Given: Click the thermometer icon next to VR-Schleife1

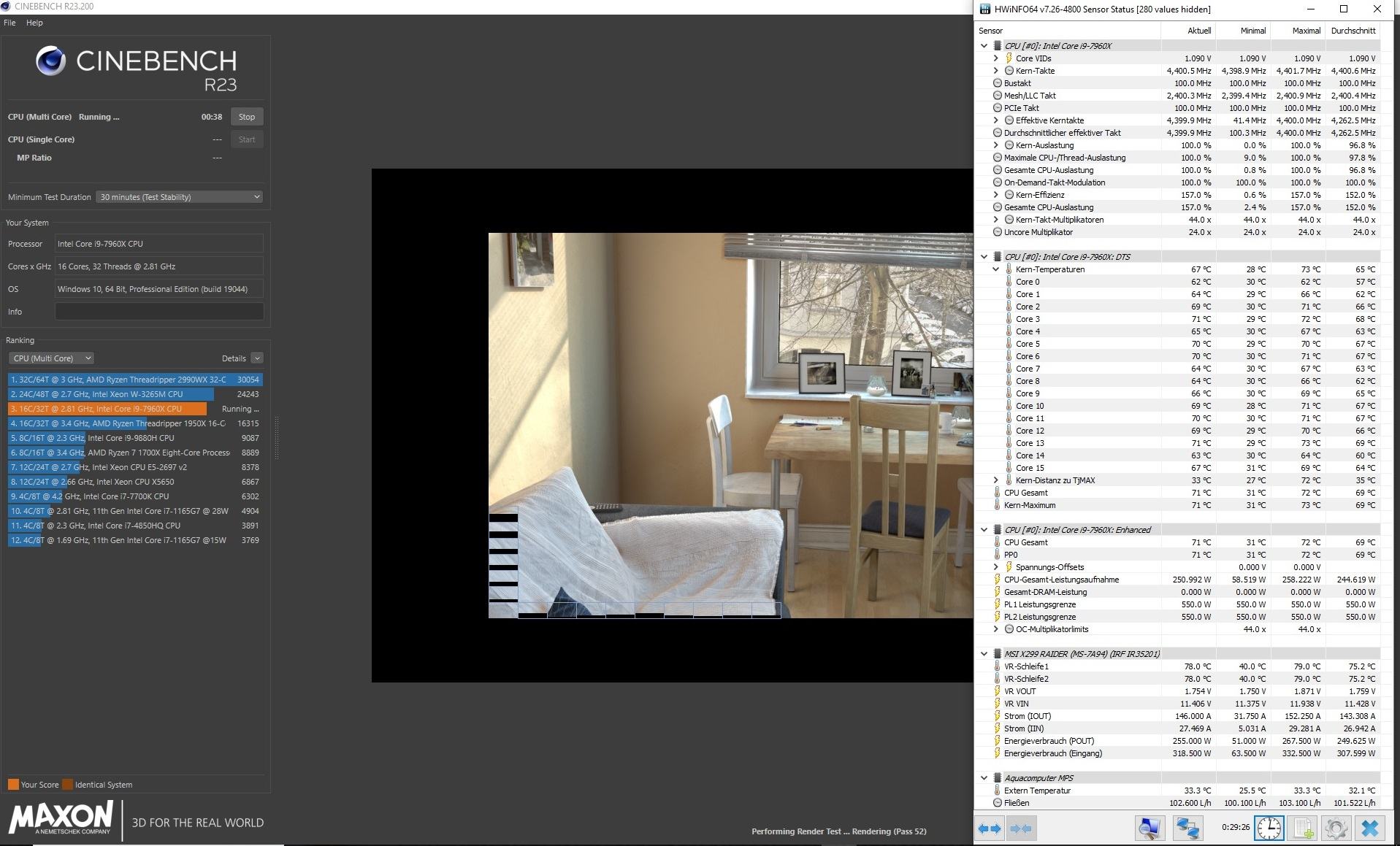Looking at the screenshot, I should [998, 666].
